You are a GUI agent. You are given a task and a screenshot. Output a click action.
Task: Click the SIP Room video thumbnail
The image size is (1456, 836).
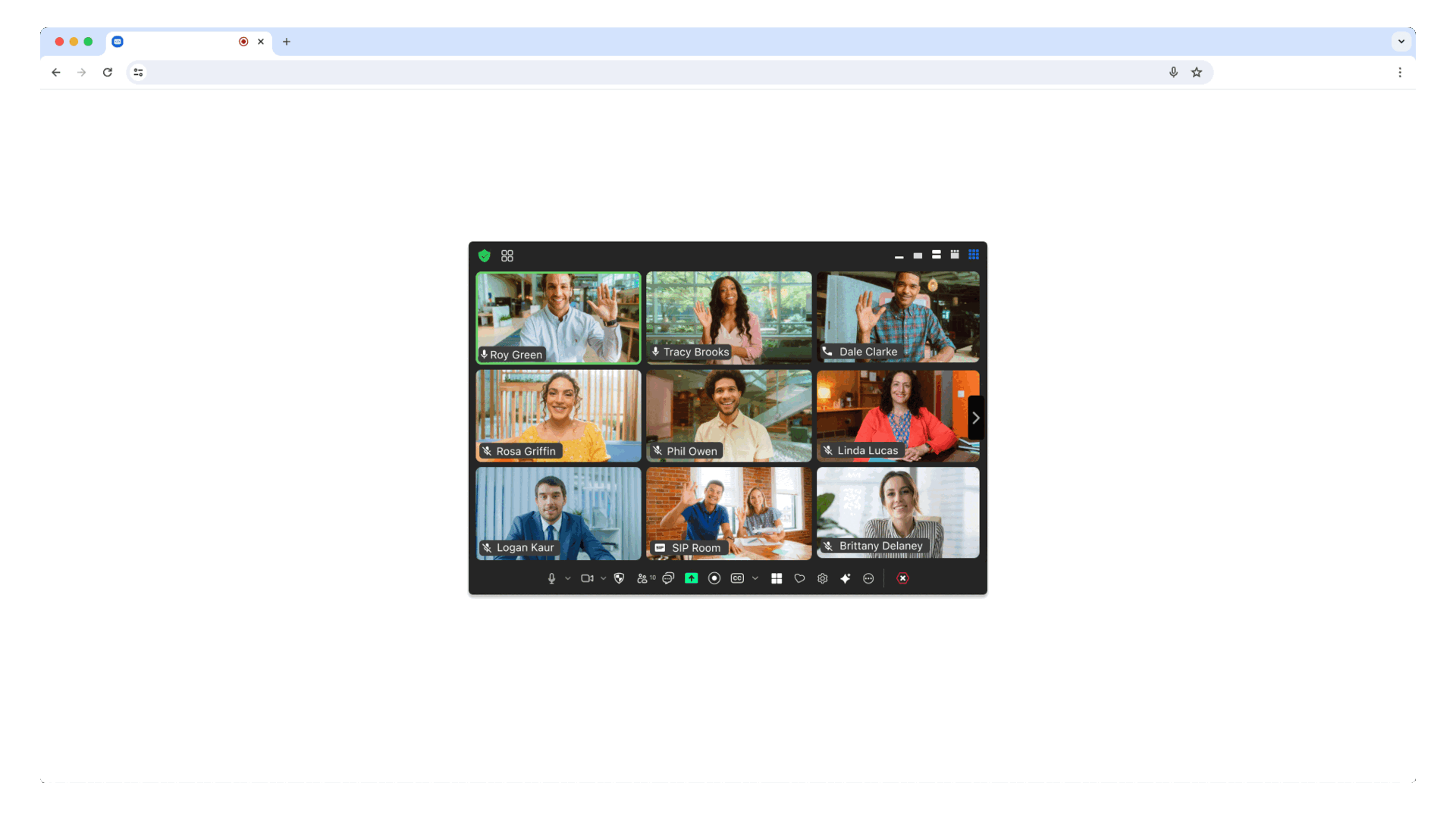[x=727, y=512]
